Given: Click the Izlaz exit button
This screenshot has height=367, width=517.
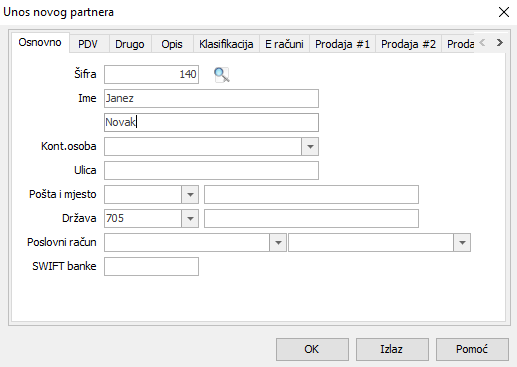Looking at the screenshot, I should click(392, 349).
